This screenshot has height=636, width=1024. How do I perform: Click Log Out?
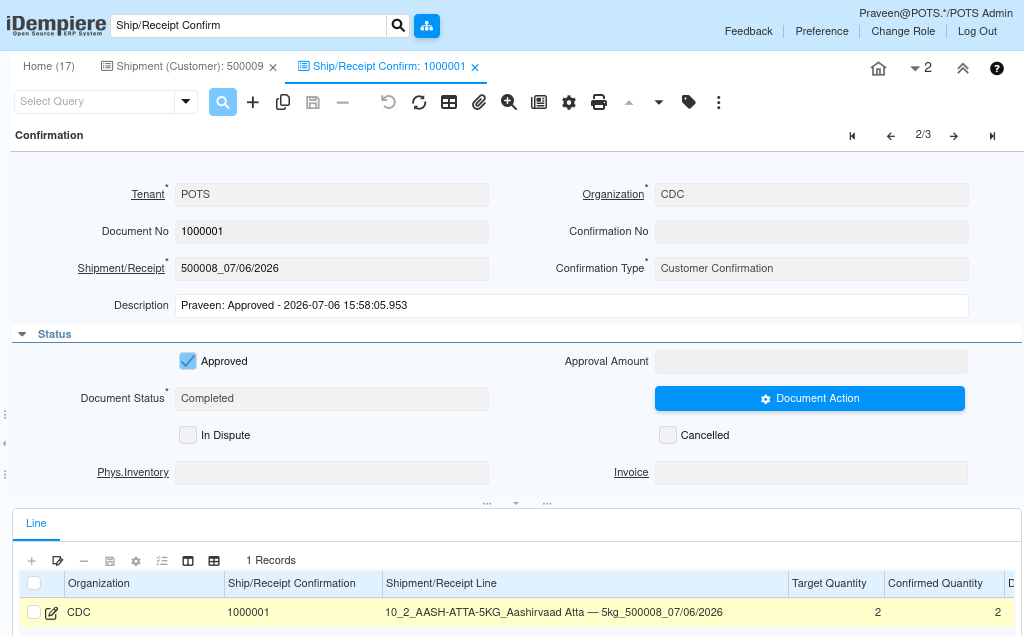point(977,31)
